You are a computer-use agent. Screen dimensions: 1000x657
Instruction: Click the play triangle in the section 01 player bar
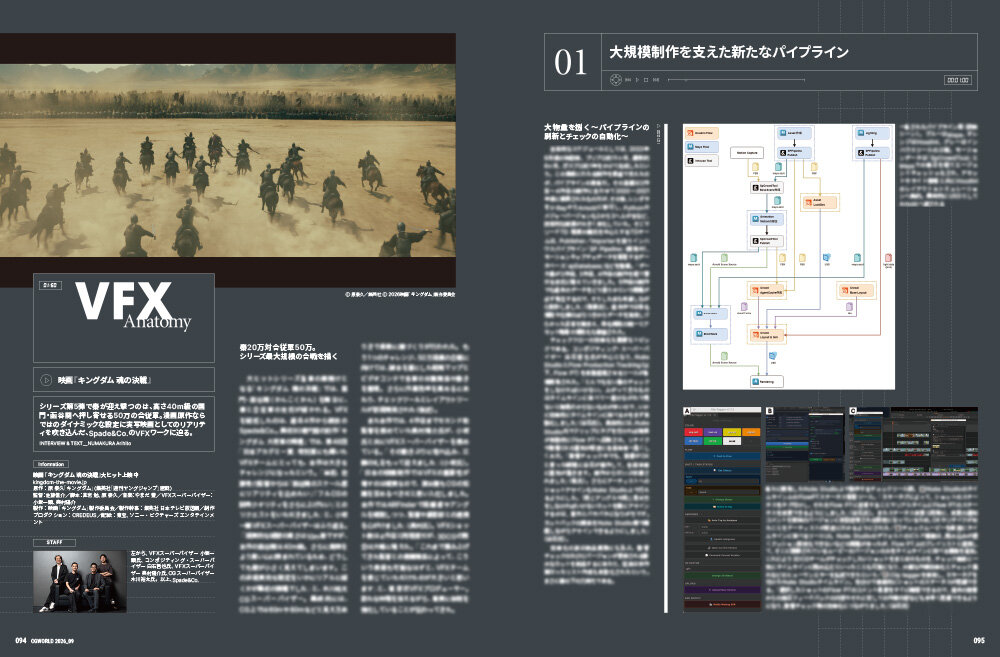[637, 80]
